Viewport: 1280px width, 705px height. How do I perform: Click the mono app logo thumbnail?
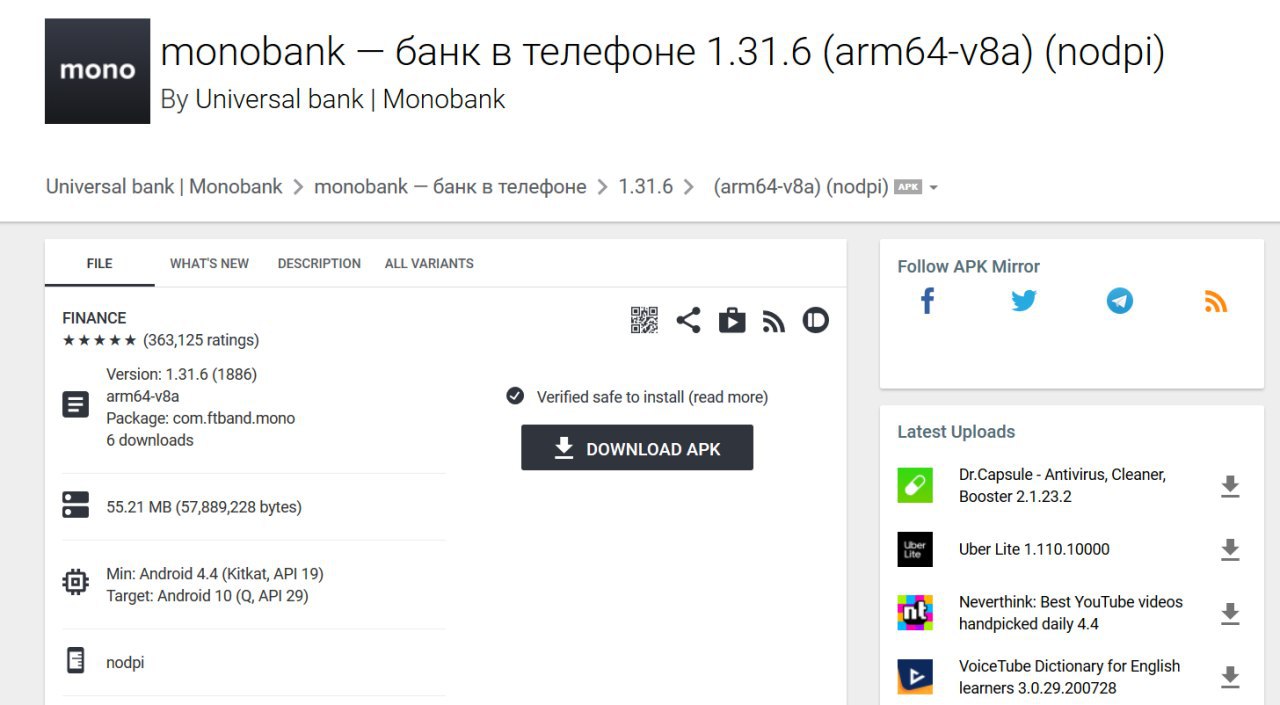[97, 71]
